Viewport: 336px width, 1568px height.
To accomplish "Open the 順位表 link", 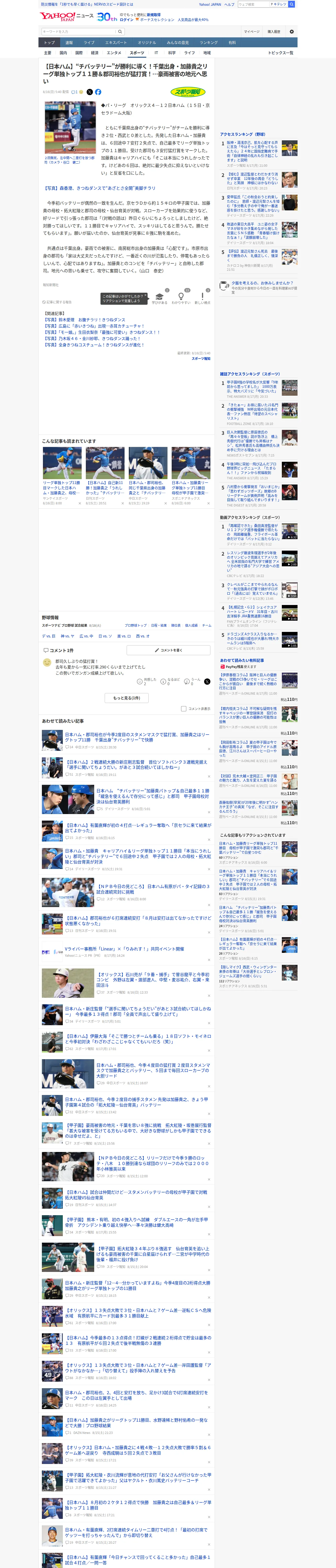I will [x=176, y=625].
